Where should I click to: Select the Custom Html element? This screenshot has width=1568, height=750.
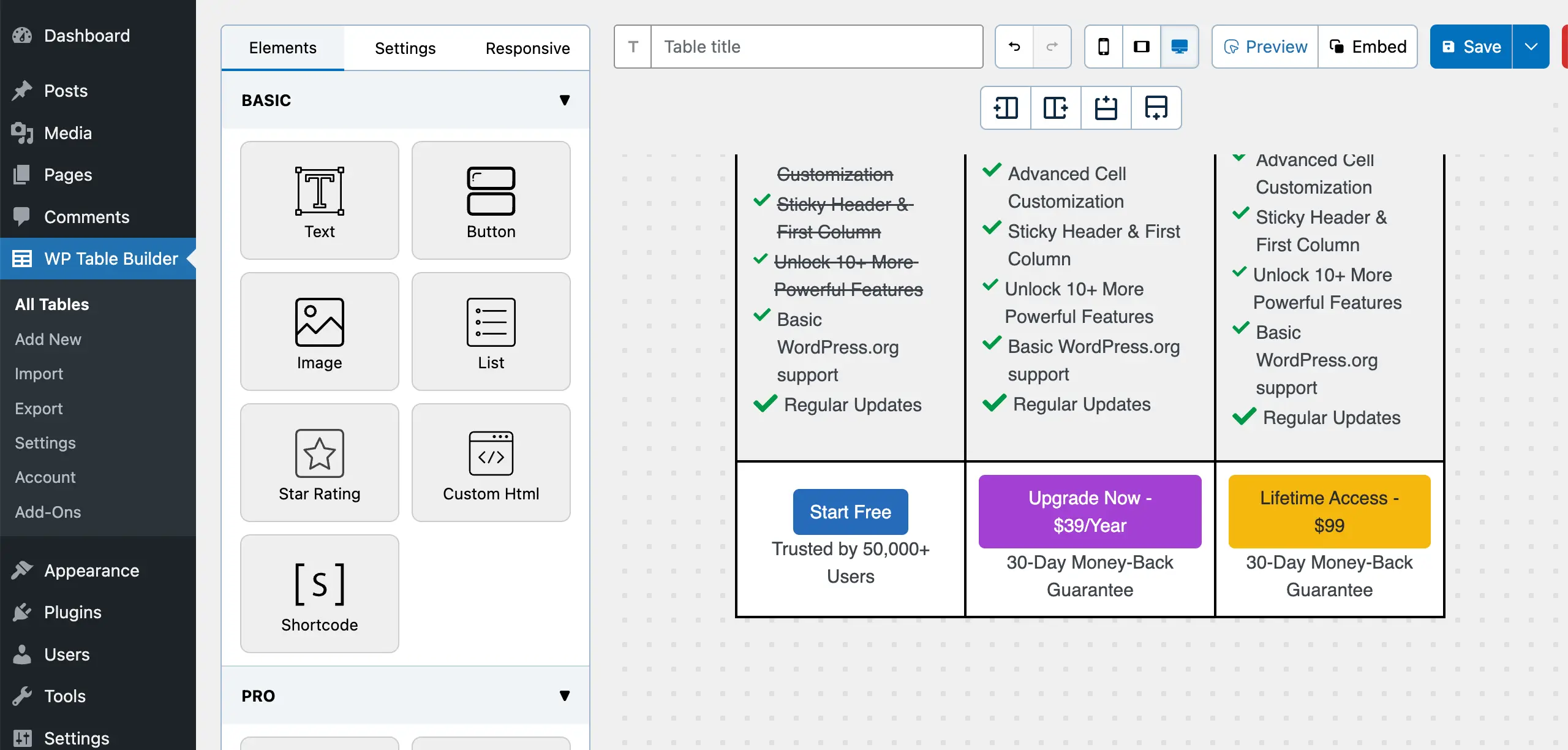(491, 463)
